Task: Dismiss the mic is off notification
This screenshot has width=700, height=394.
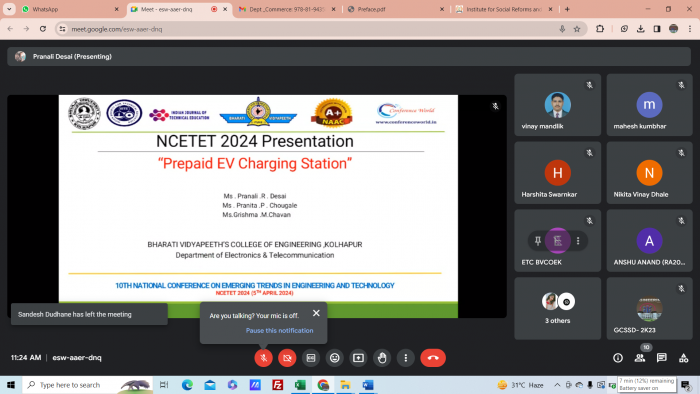Action: click(x=316, y=313)
